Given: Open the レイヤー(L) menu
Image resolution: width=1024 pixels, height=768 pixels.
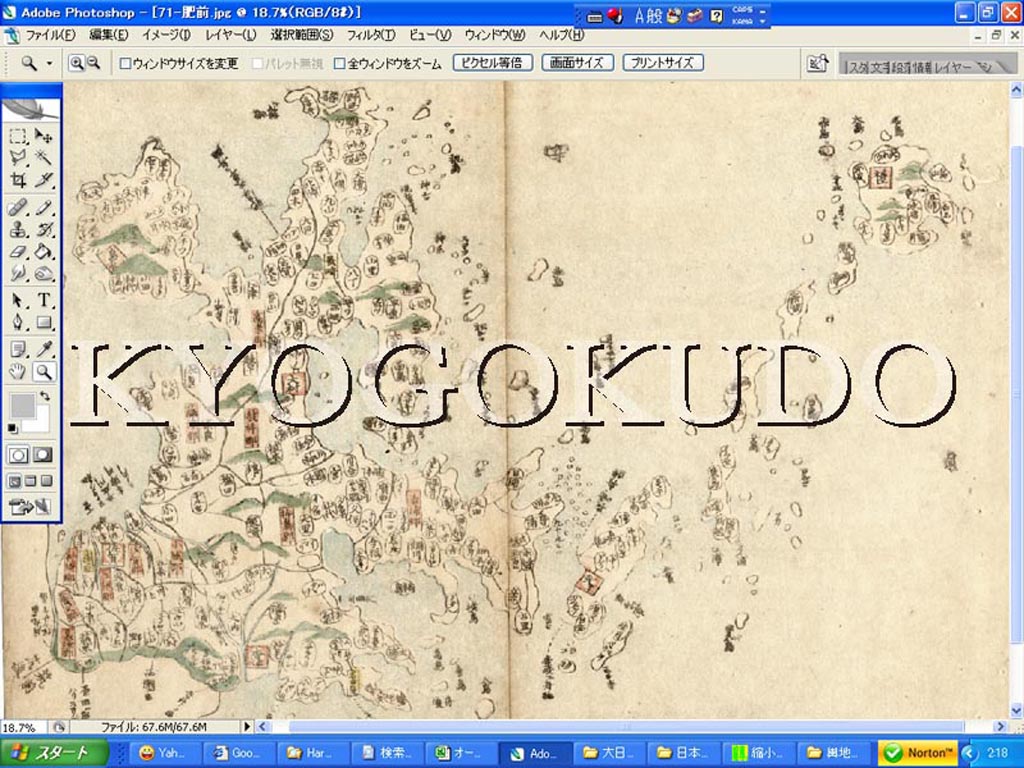Looking at the screenshot, I should pyautogui.click(x=231, y=35).
